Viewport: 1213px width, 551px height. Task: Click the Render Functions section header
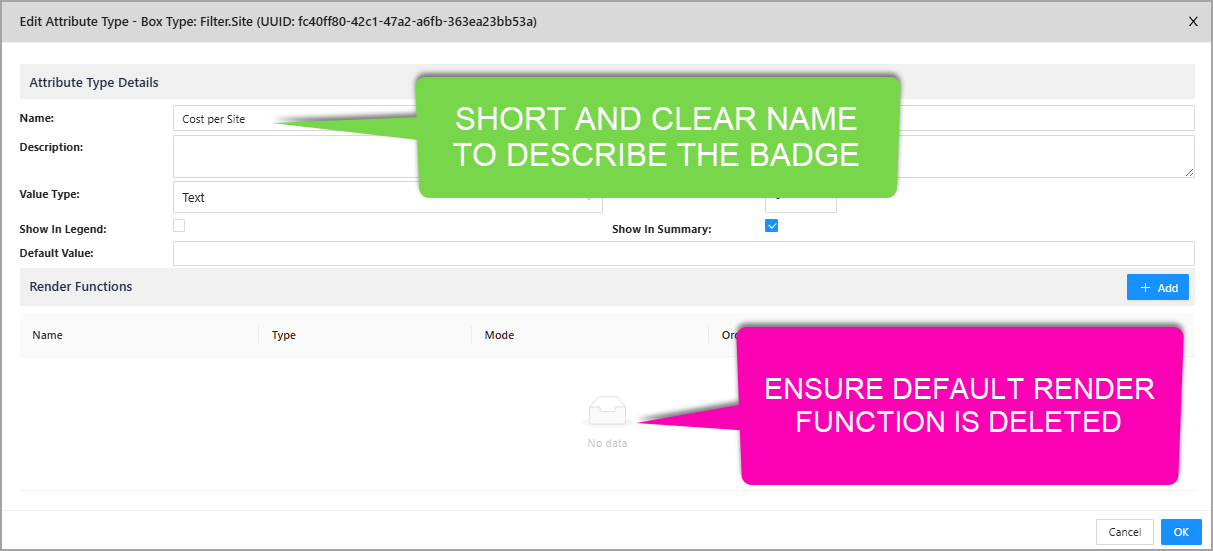click(81, 287)
